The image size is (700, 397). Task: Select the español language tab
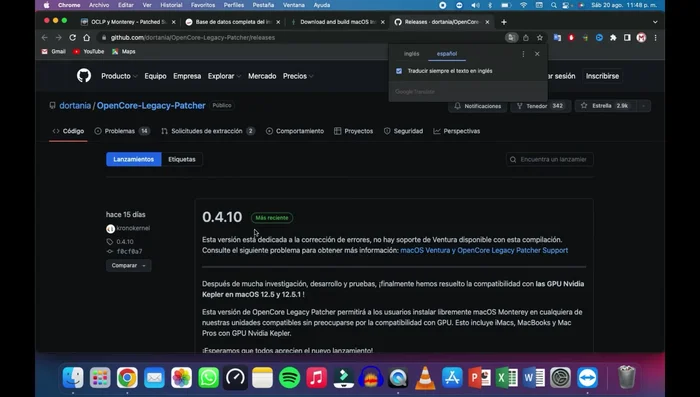[x=447, y=54]
